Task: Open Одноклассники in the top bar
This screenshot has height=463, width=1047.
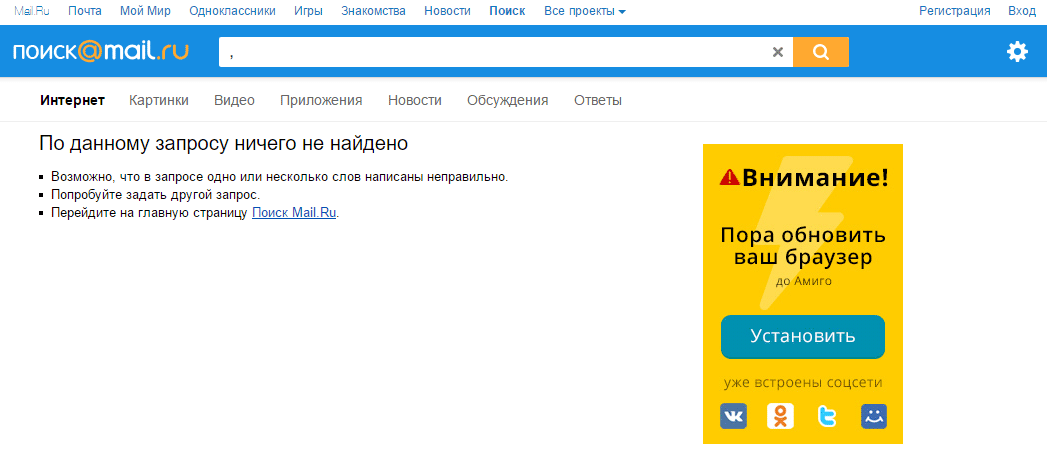Action: coord(232,11)
